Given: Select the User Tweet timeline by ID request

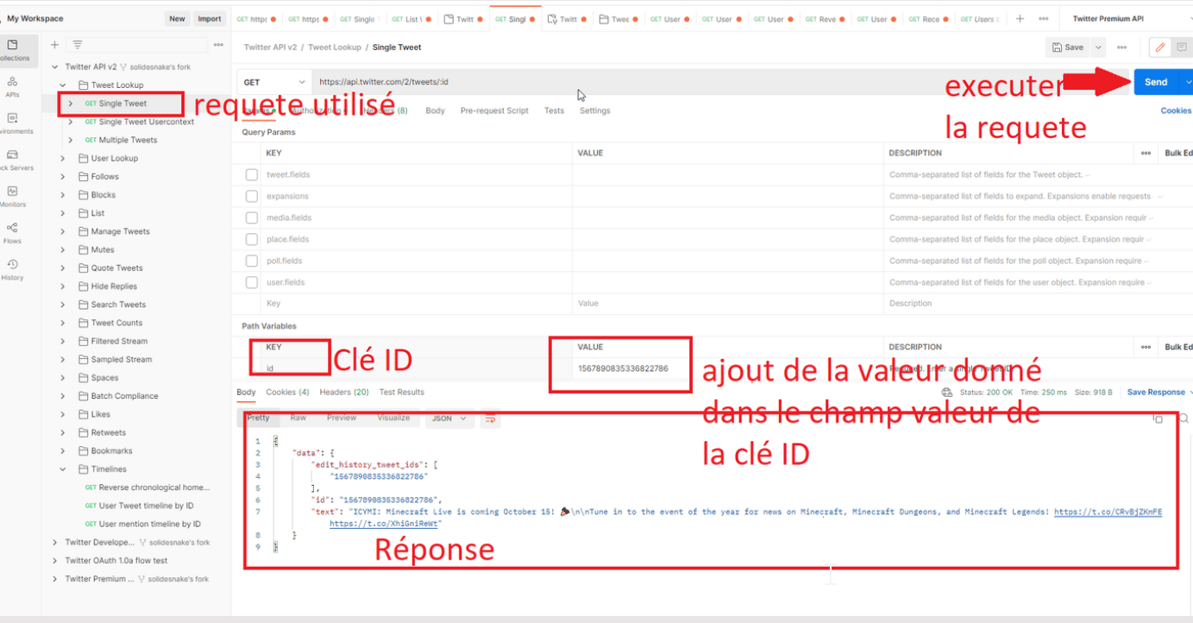Looking at the screenshot, I should pyautogui.click(x=146, y=506).
